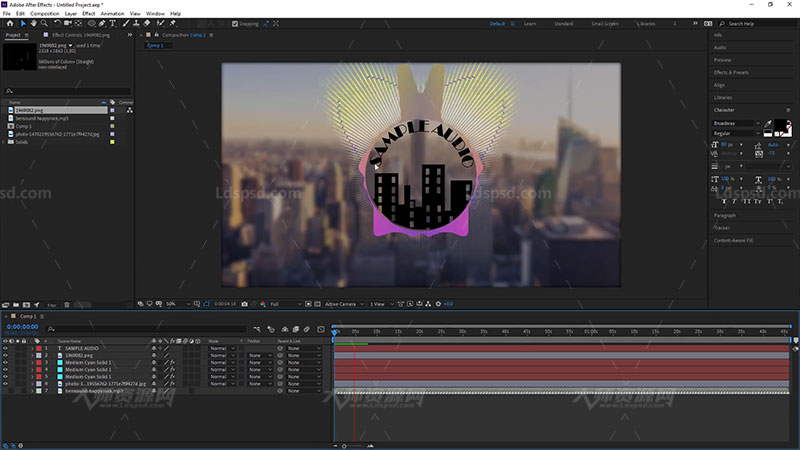Open Show Channel color management icon
Image resolution: width=800 pixels, height=450 pixels.
click(x=263, y=304)
